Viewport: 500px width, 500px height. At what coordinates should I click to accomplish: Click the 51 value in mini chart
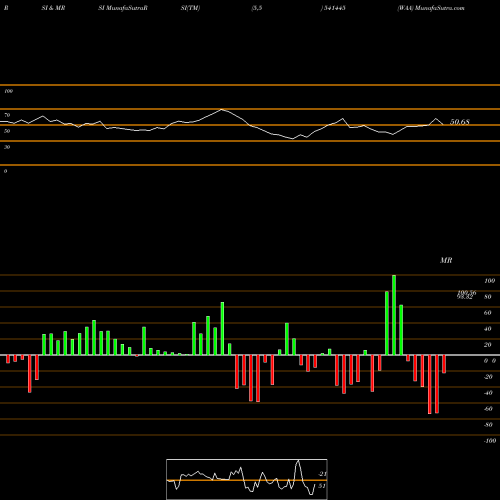pyautogui.click(x=322, y=486)
